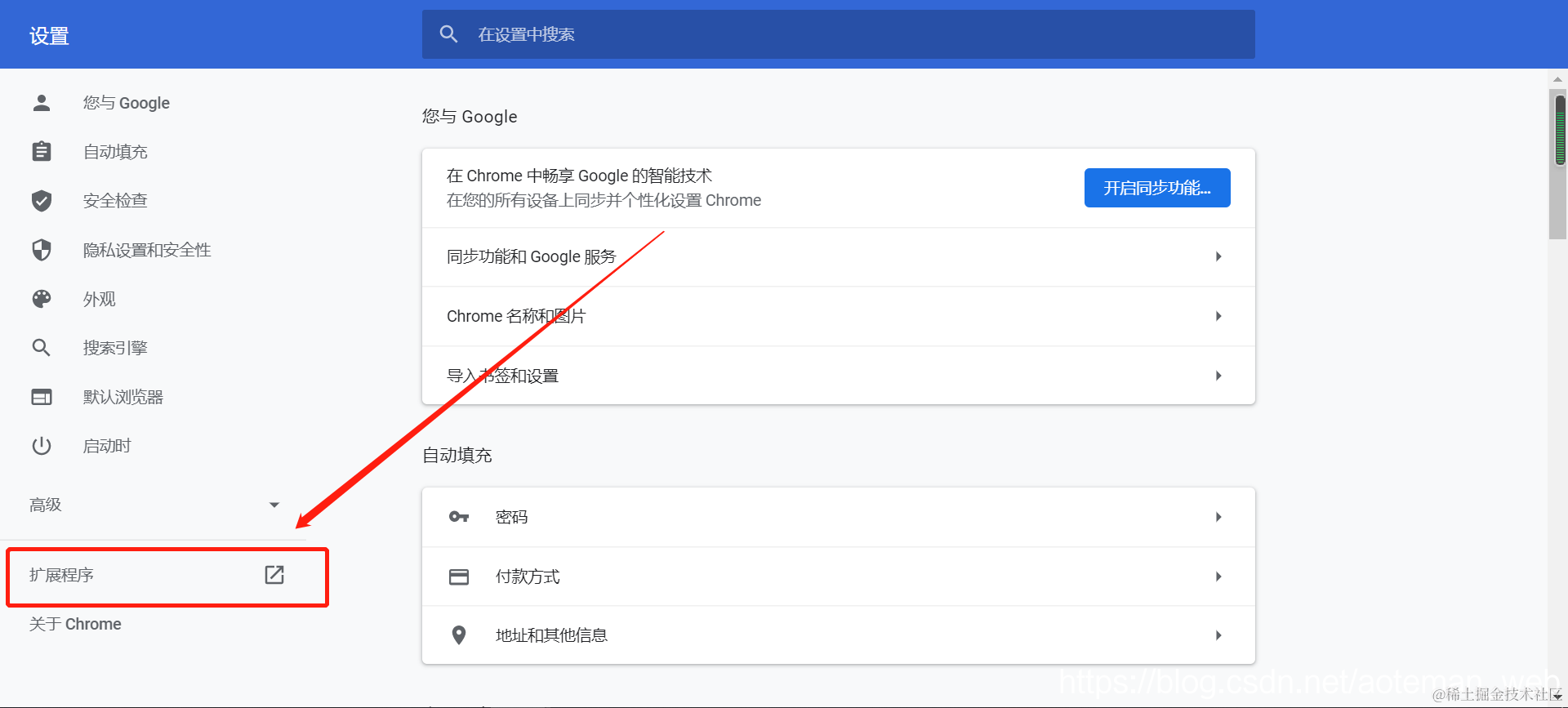This screenshot has height=708, width=1568.
Task: Click the shield icon beside 隐私设置和安全性
Action: point(42,250)
